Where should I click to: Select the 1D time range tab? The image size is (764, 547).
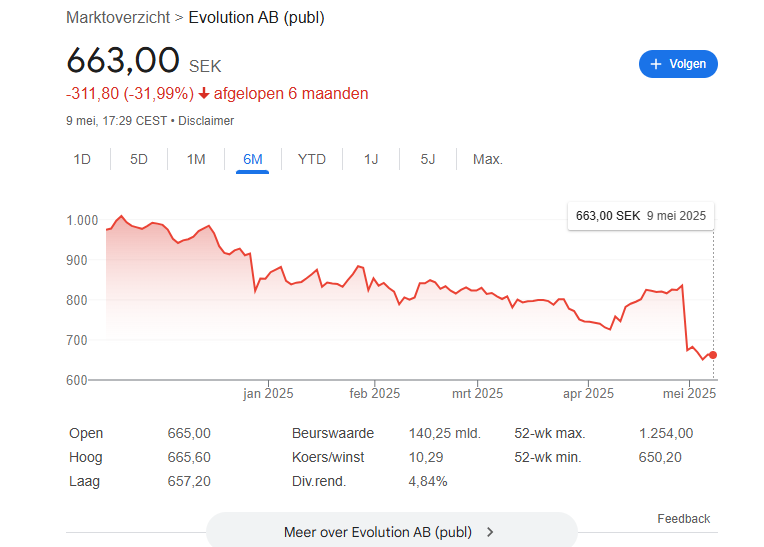(x=82, y=159)
